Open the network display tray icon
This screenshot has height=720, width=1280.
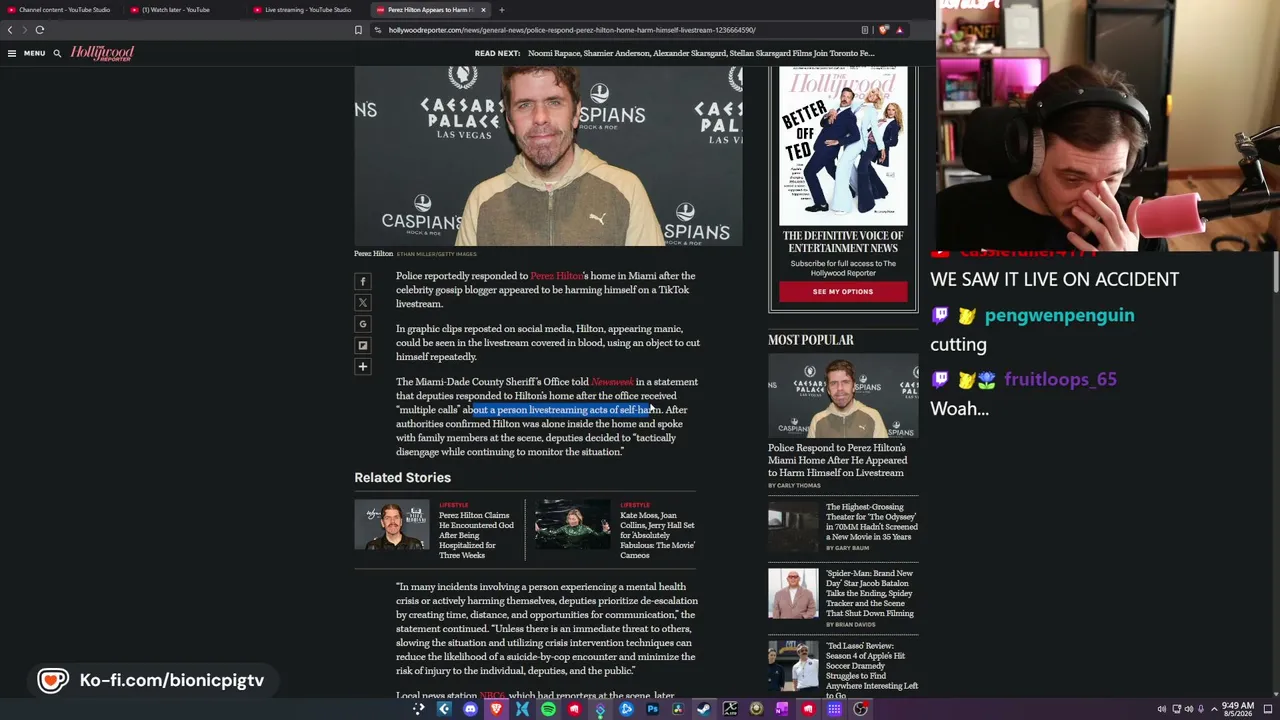coord(1176,709)
